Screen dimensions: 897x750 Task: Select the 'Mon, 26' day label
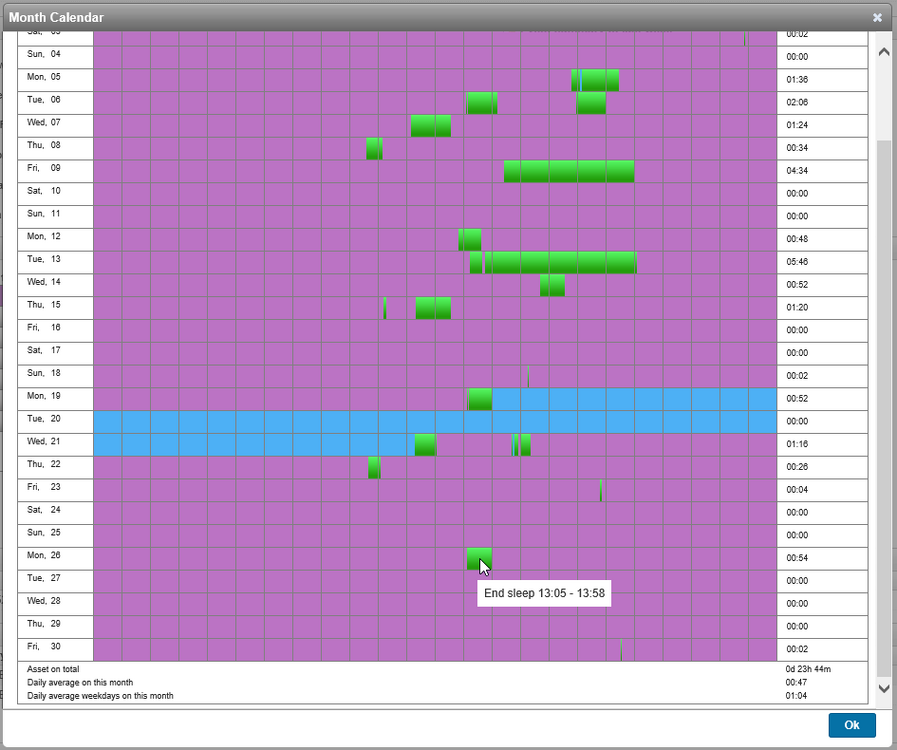click(x=43, y=555)
